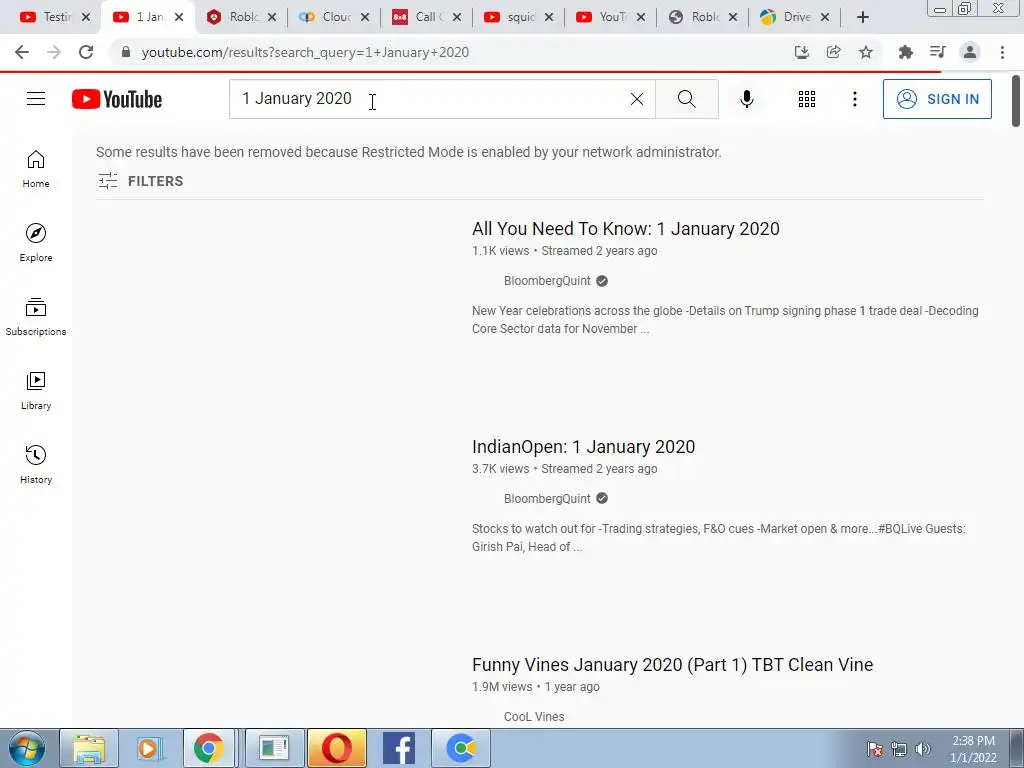The image size is (1024, 768).
Task: Go back with the browser back arrow
Action: [22, 52]
